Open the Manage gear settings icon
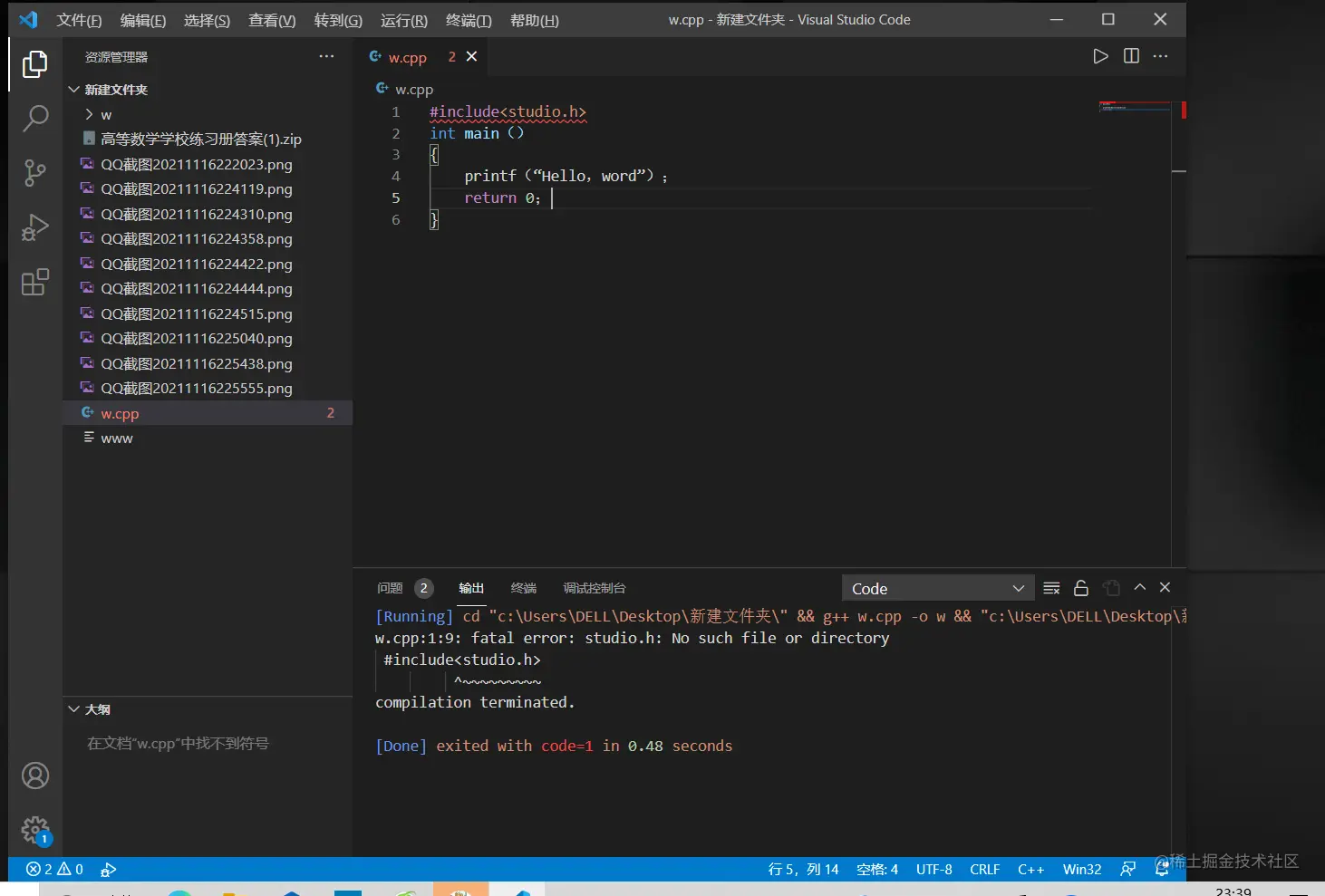Screen dimensions: 1325x896 pos(34,829)
